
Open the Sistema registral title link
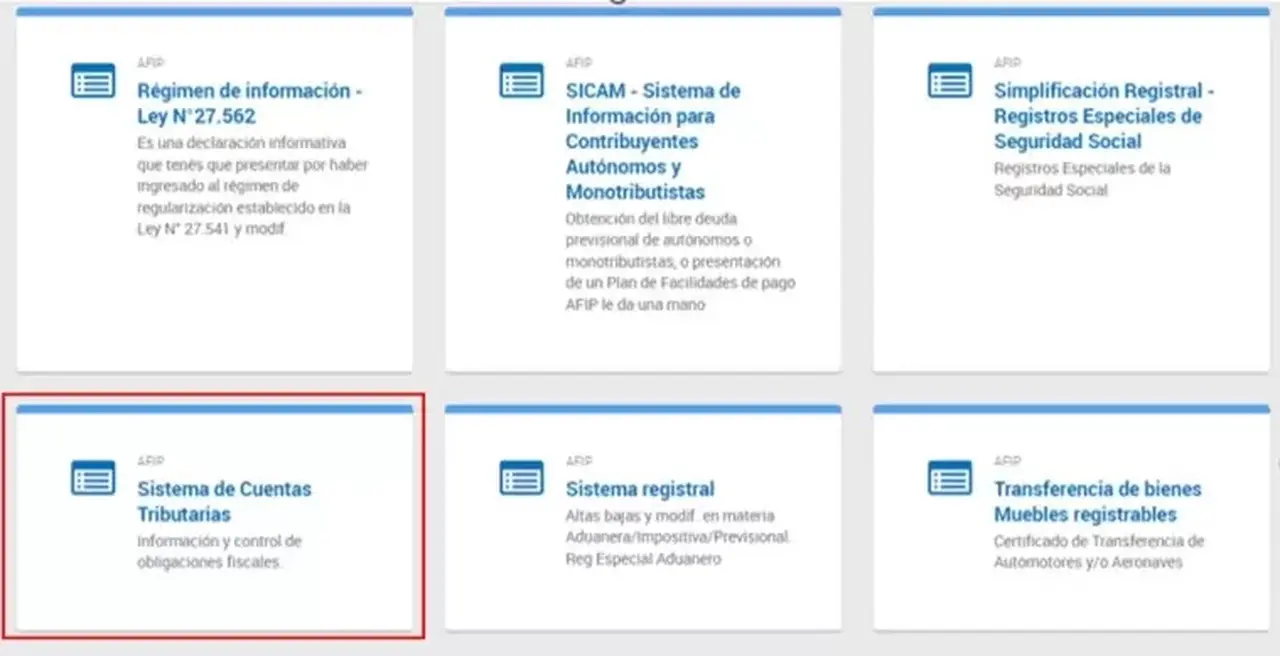(x=640, y=490)
